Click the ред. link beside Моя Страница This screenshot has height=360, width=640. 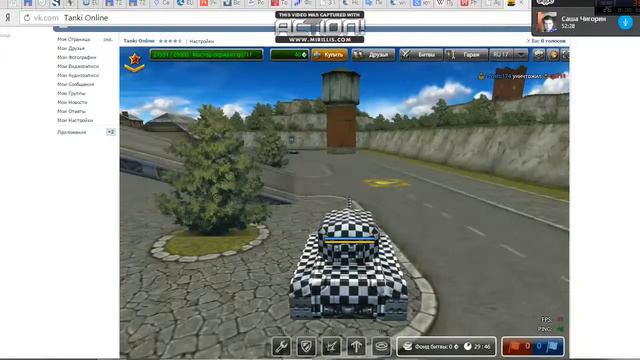point(108,40)
